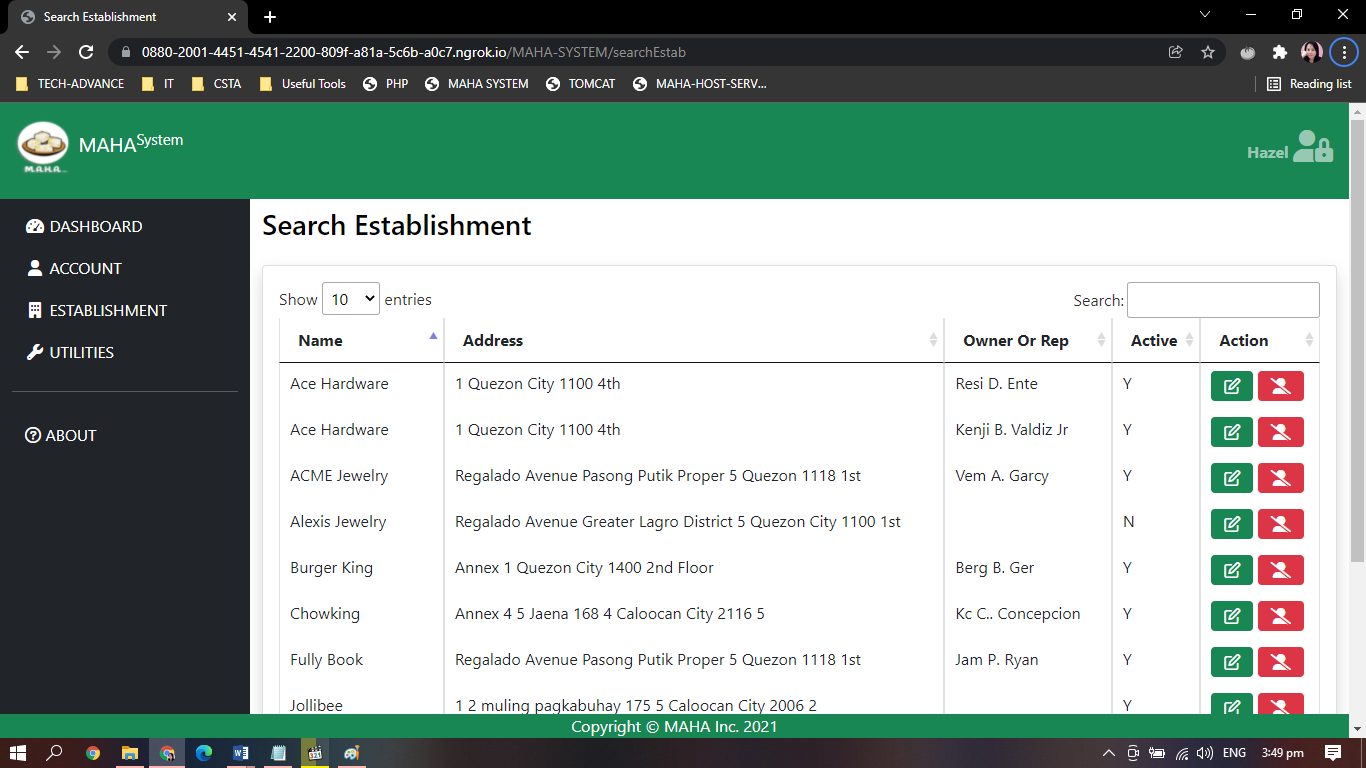Image resolution: width=1366 pixels, height=768 pixels.
Task: Open the MAHA SYSTEM bookmark
Action: click(477, 84)
